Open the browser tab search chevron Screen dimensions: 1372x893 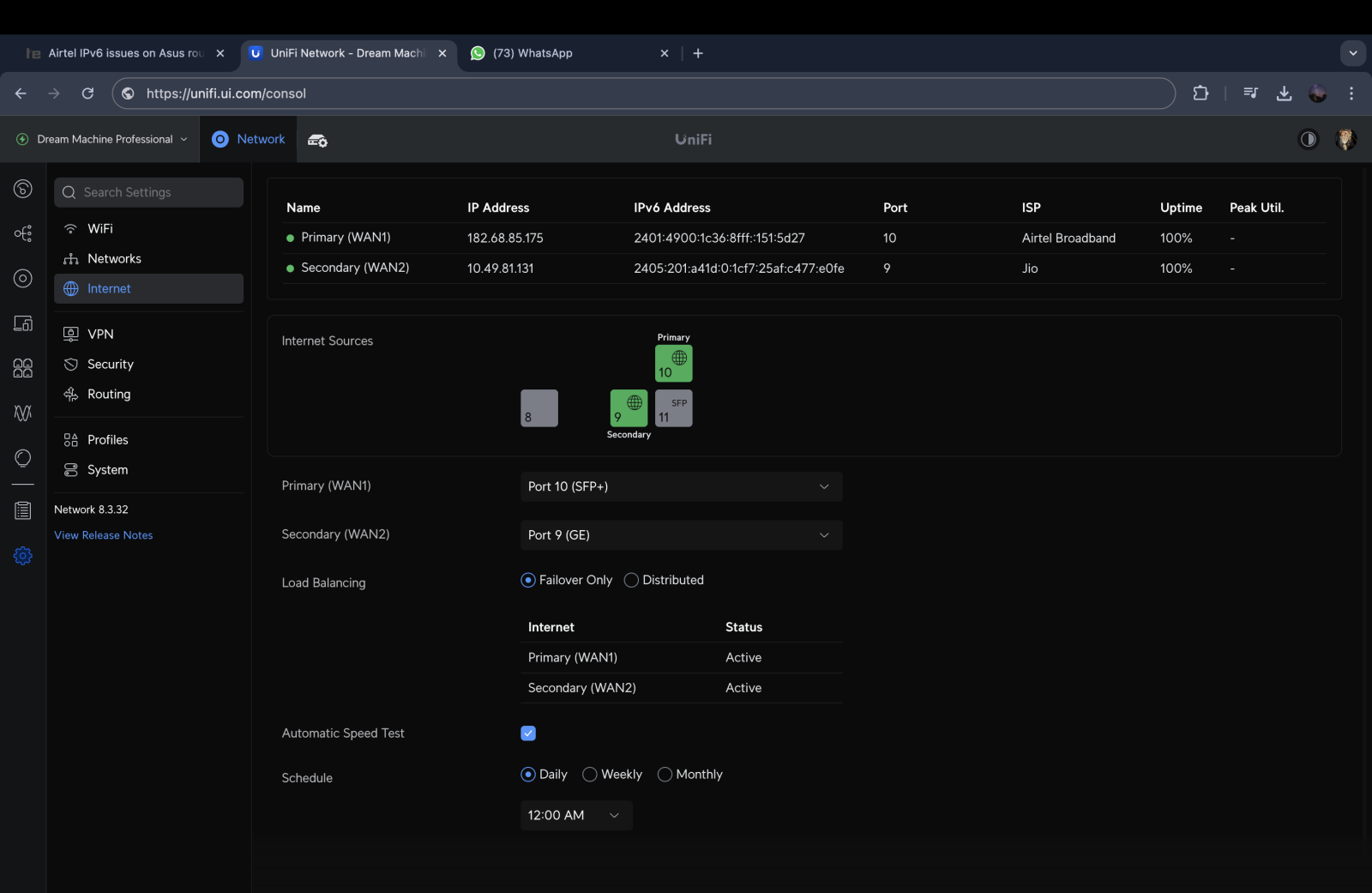click(1353, 53)
